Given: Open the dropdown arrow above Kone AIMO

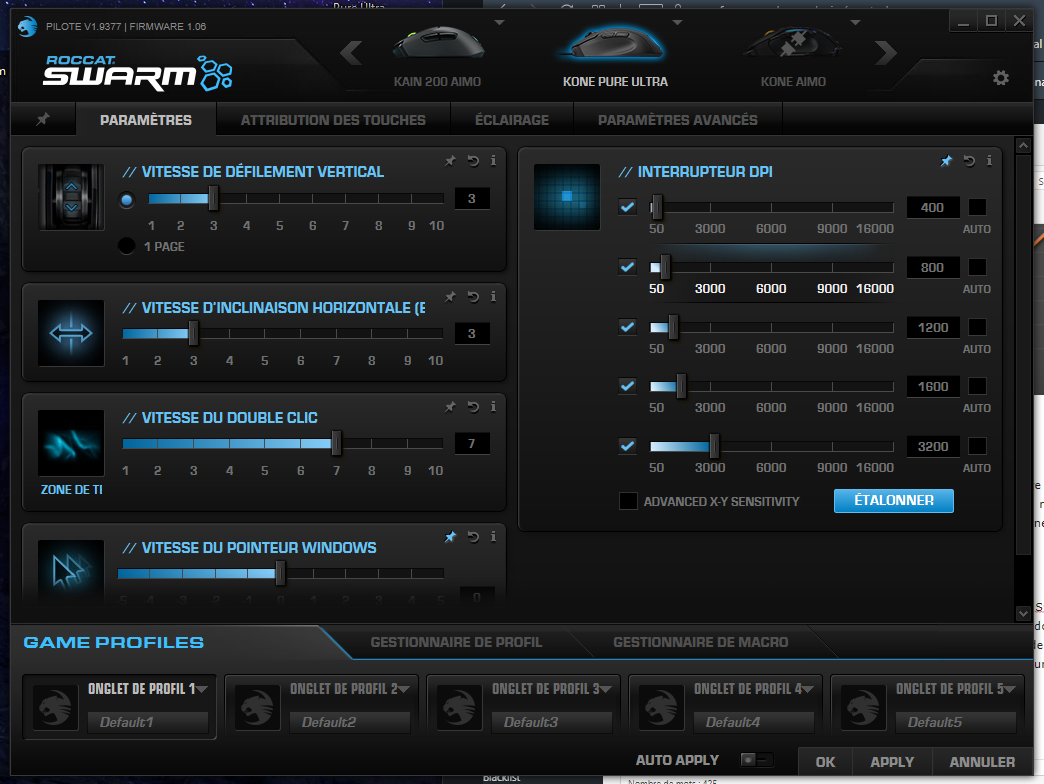Looking at the screenshot, I should 853,22.
